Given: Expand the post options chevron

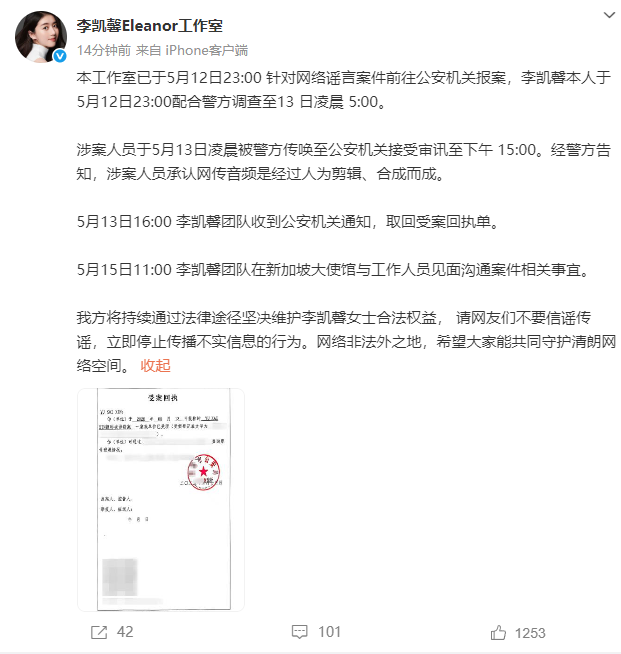Looking at the screenshot, I should pos(609,15).
